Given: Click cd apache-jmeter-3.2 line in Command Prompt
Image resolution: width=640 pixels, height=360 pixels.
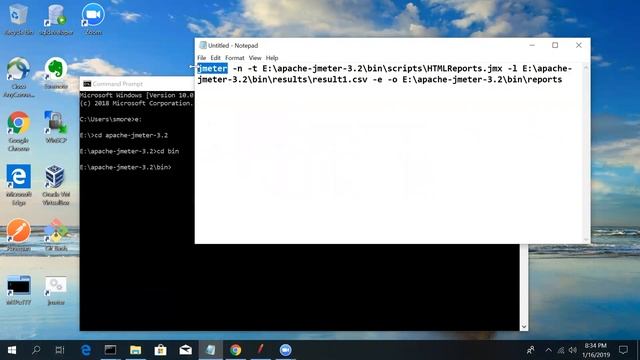Looking at the screenshot, I should [124, 136].
